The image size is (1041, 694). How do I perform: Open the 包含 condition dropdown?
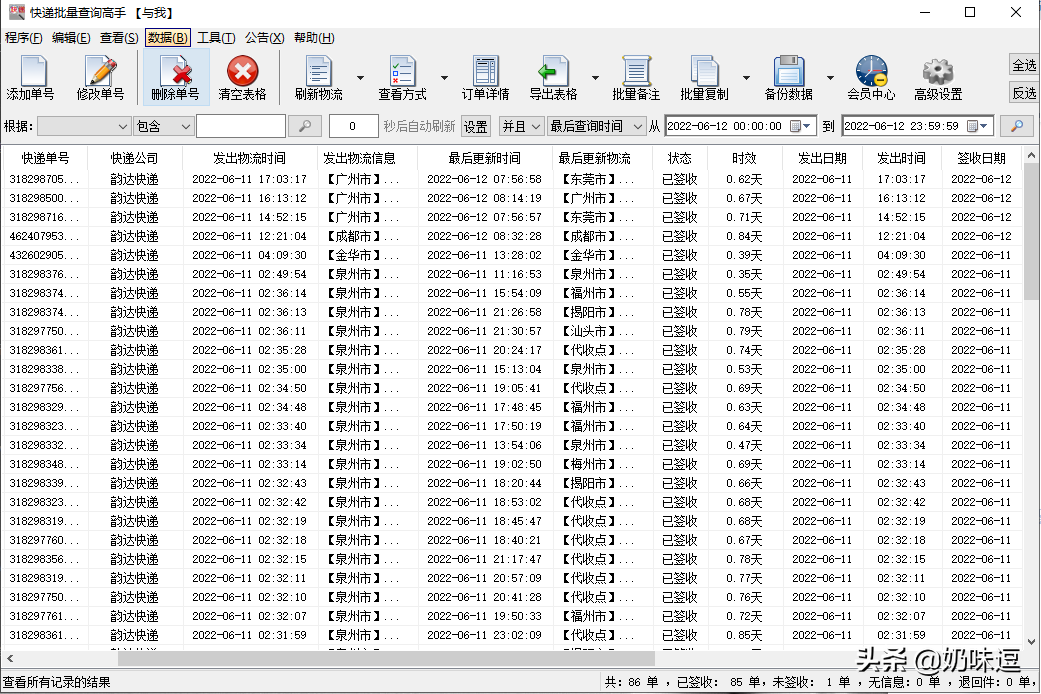coord(163,126)
